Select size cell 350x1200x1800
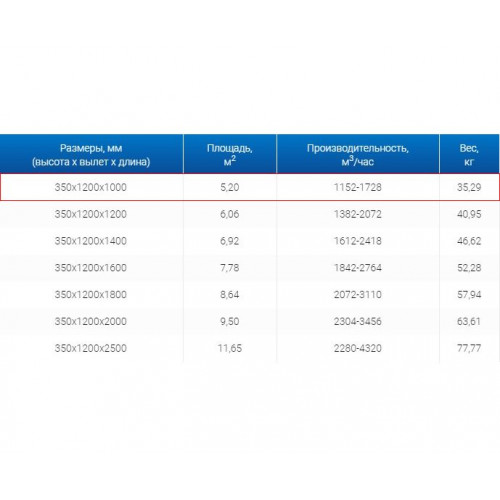The image size is (500, 500). point(91,295)
